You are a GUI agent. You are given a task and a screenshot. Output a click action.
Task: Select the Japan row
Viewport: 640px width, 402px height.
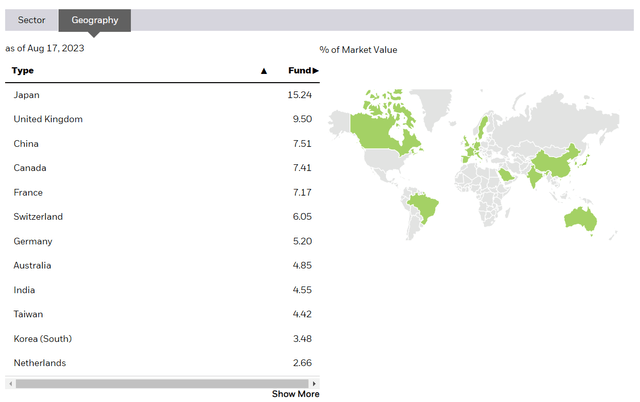(x=162, y=95)
